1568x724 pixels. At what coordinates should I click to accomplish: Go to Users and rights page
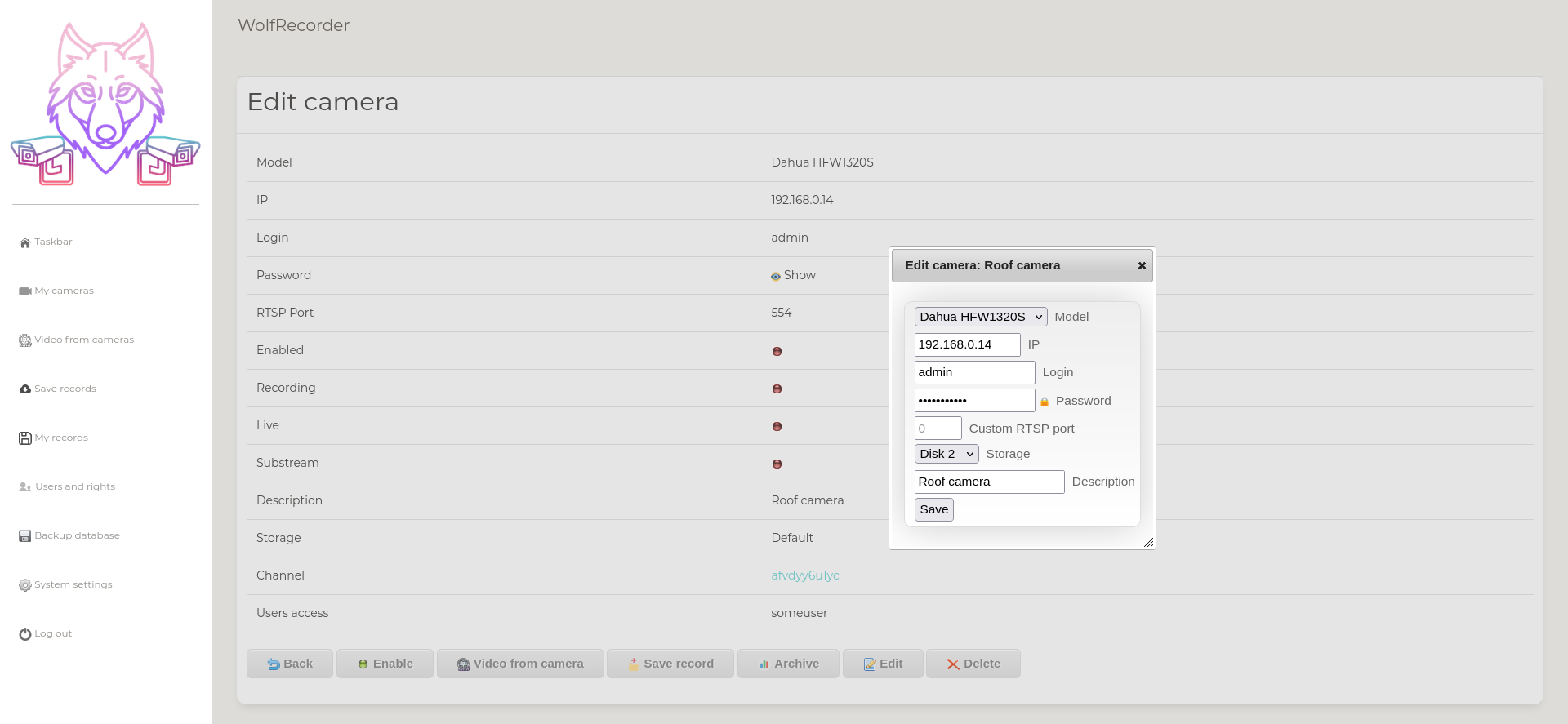(74, 487)
